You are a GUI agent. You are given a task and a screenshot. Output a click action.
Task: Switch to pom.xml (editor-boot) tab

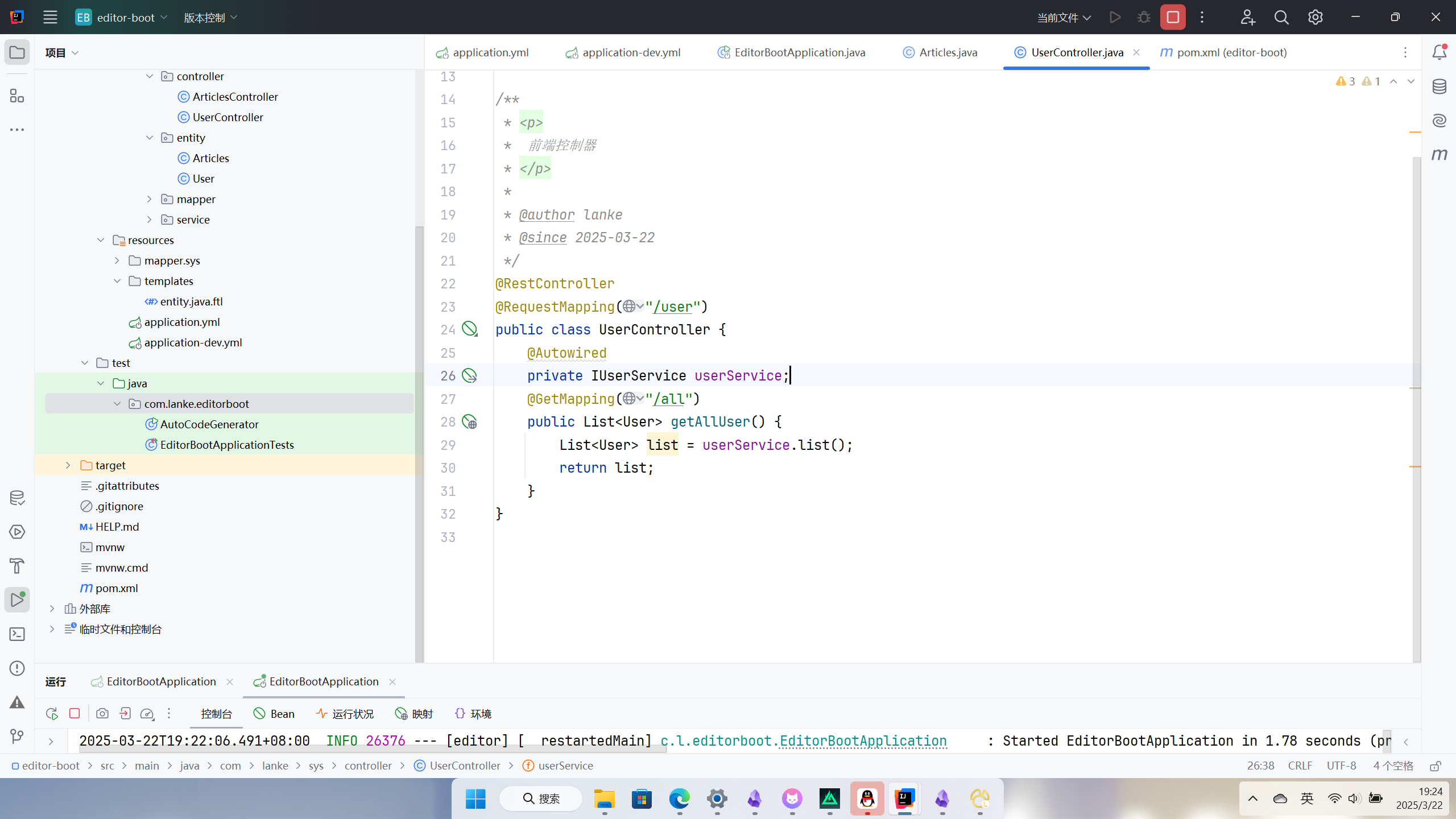click(x=1223, y=52)
